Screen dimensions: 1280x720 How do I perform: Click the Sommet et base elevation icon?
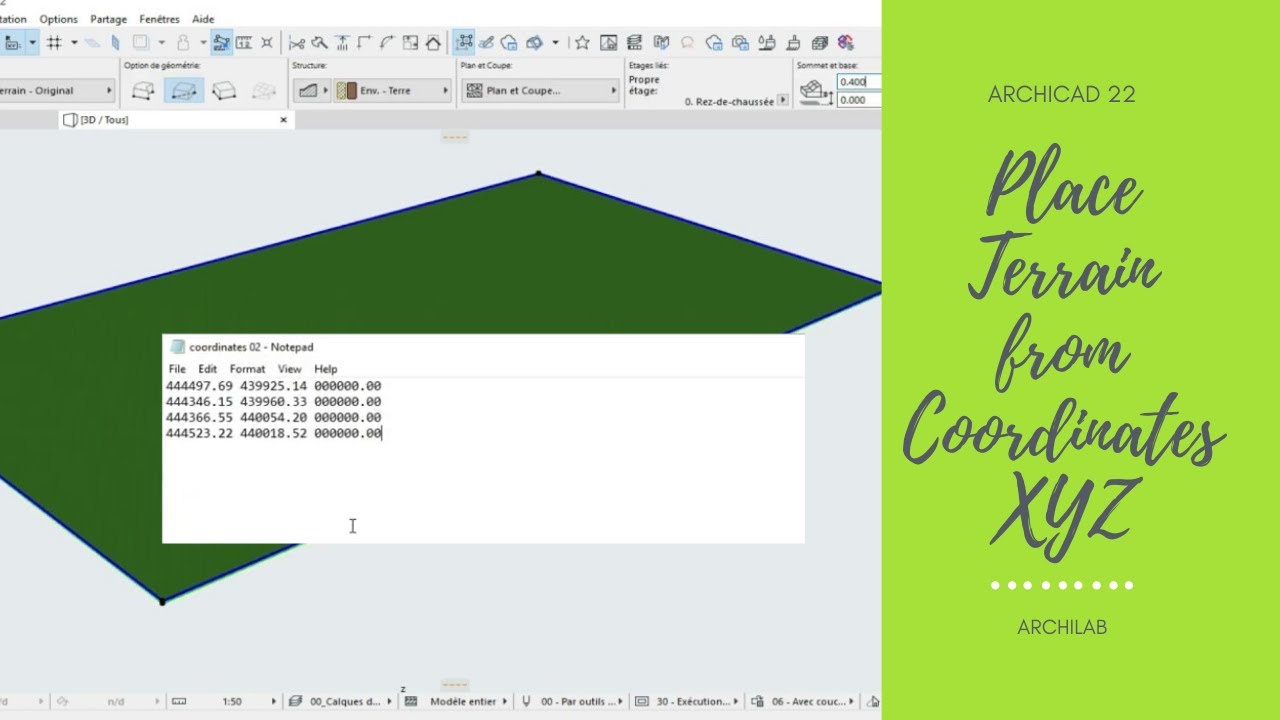(816, 90)
